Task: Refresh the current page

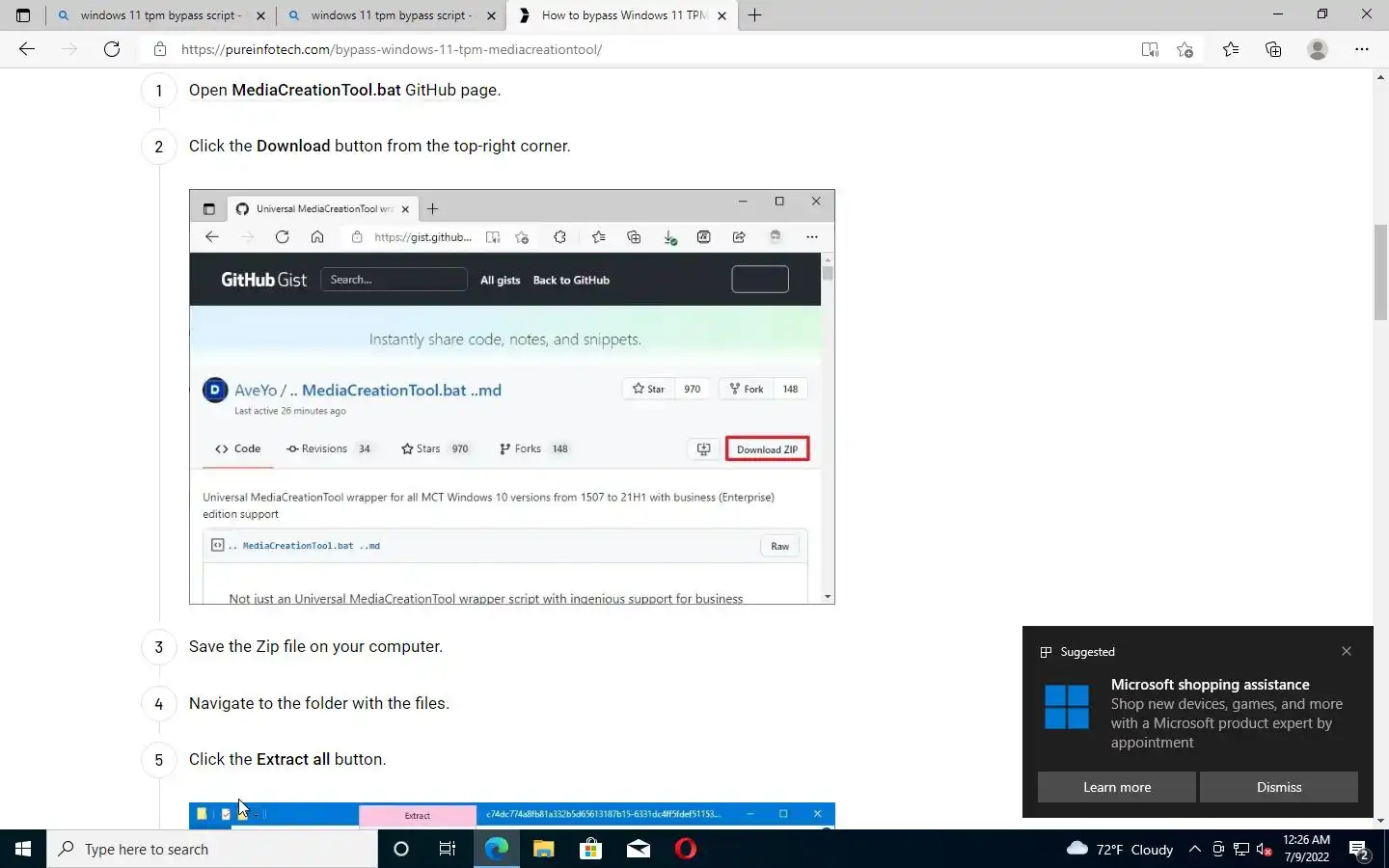Action: tap(112, 49)
